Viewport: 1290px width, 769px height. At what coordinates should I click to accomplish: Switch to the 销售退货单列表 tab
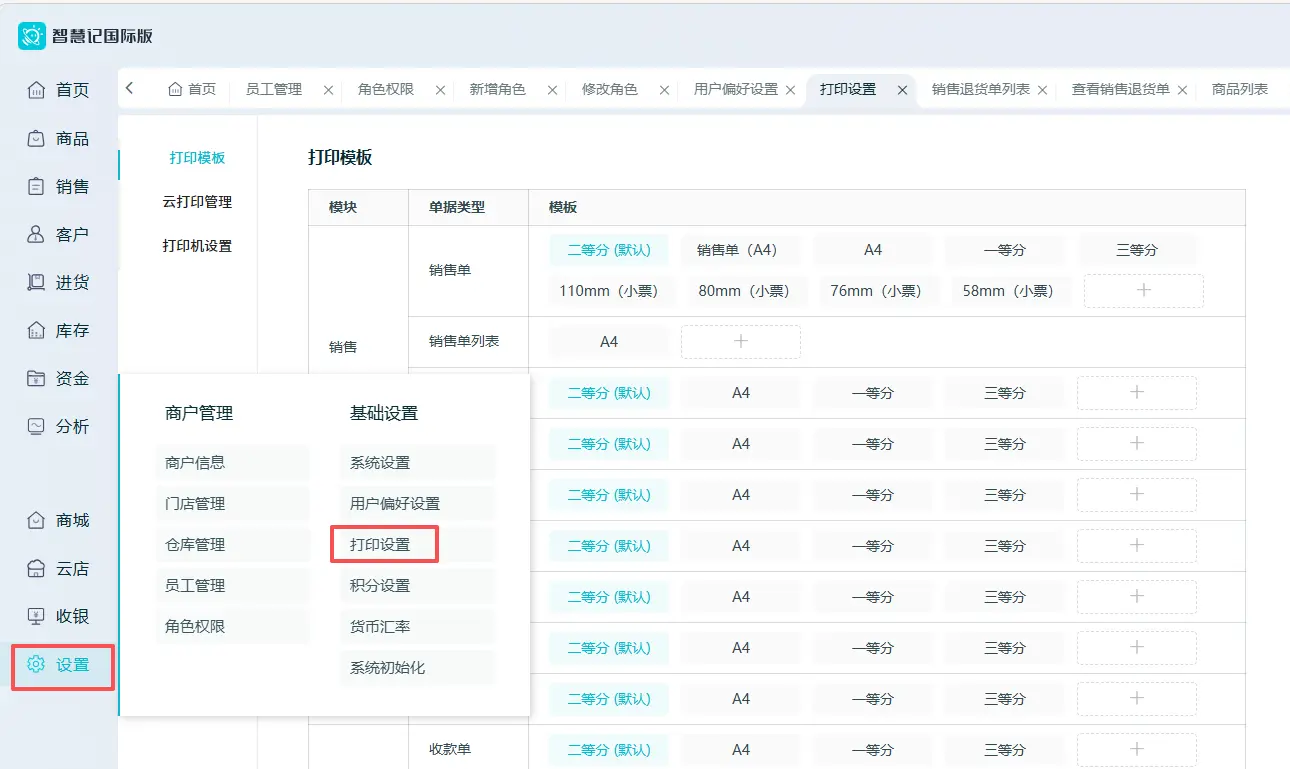tap(981, 89)
